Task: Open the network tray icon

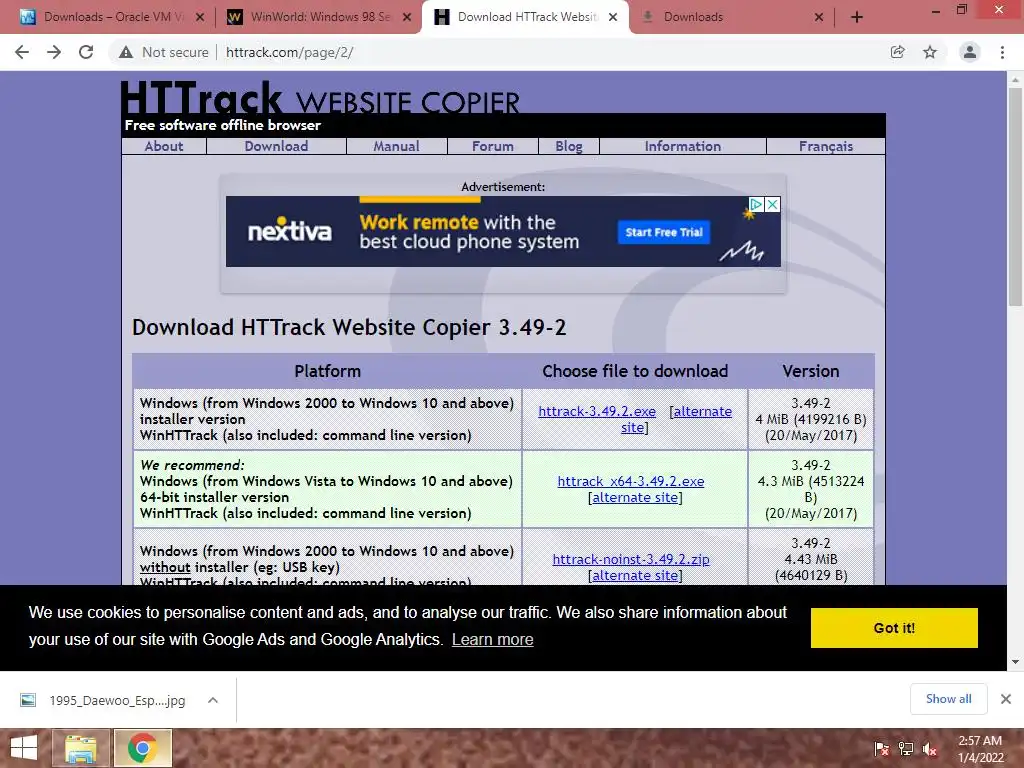Action: pyautogui.click(x=906, y=749)
